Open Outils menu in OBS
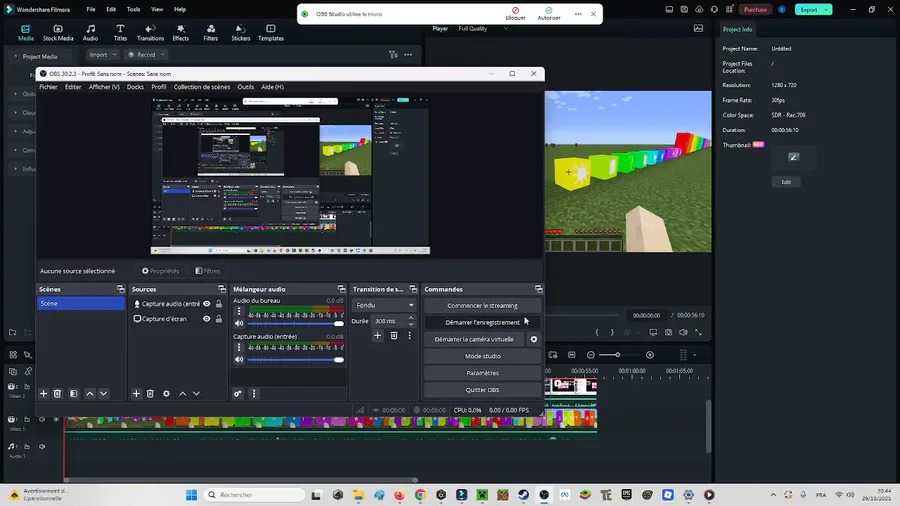This screenshot has height=506, width=900. coord(246,87)
